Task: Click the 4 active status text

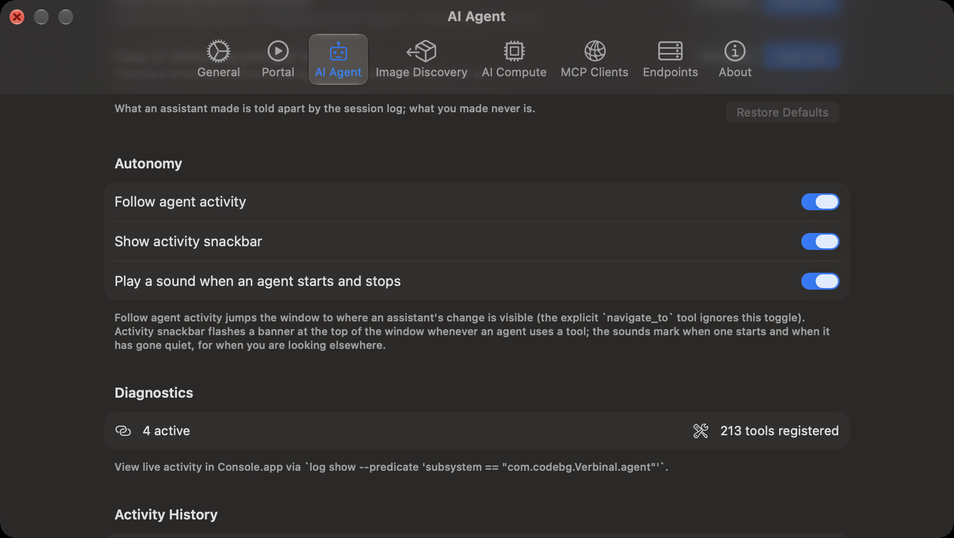Action: click(x=166, y=431)
